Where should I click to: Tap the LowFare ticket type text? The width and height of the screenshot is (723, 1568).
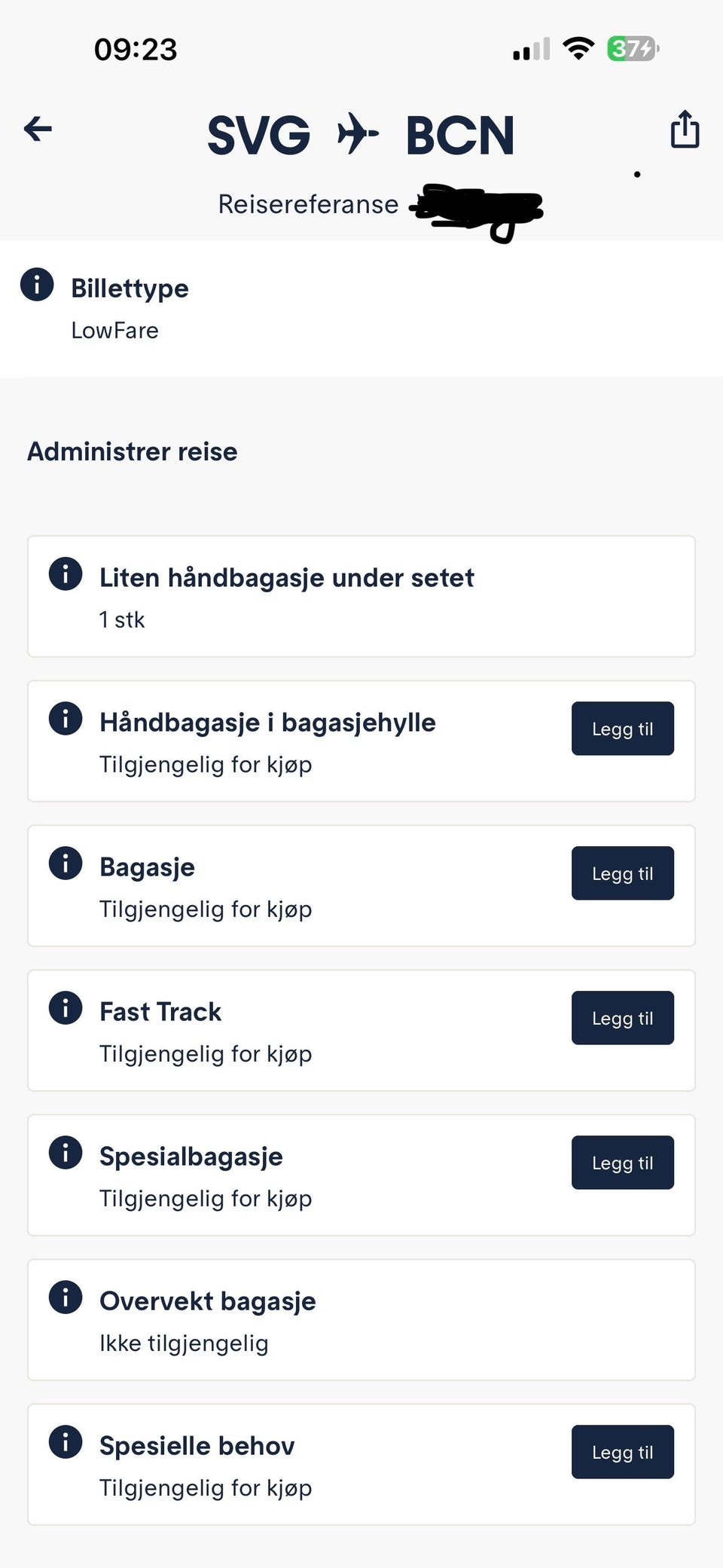pyautogui.click(x=114, y=330)
